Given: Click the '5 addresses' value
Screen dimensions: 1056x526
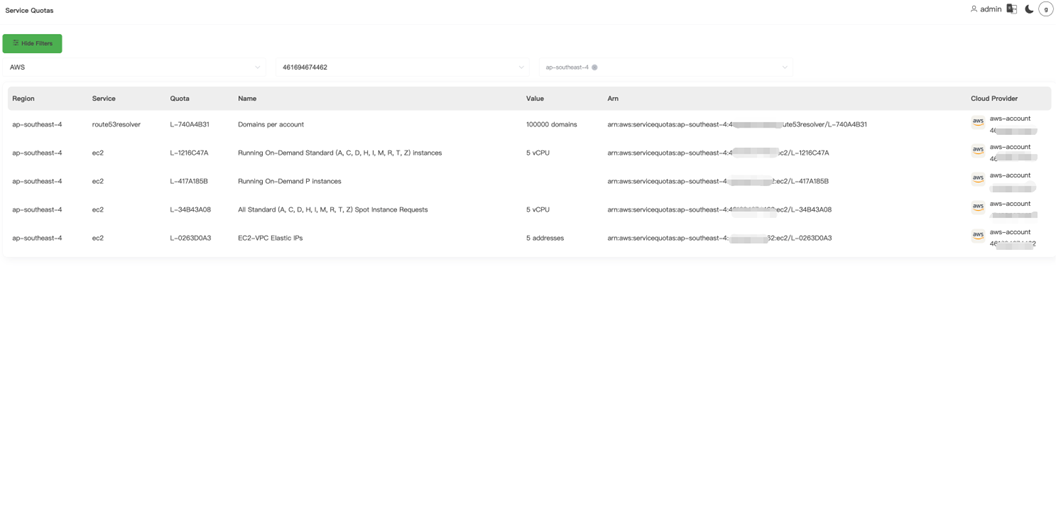Looking at the screenshot, I should [545, 238].
